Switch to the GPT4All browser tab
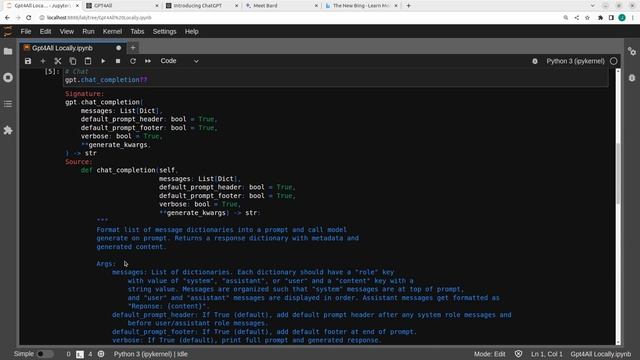Screen dimensions: 640x360 [x=122, y=6]
